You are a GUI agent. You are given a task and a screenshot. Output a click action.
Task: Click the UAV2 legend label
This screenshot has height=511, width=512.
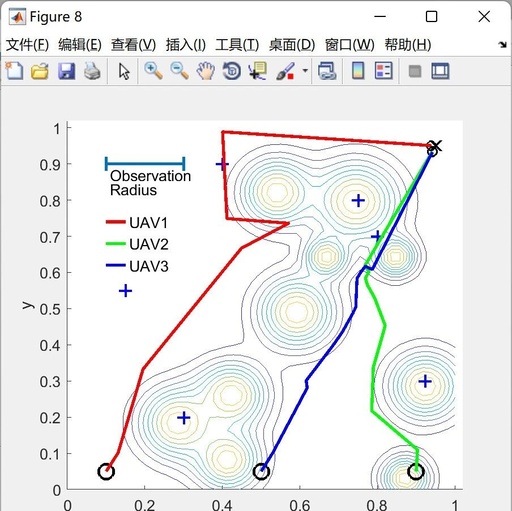point(149,244)
